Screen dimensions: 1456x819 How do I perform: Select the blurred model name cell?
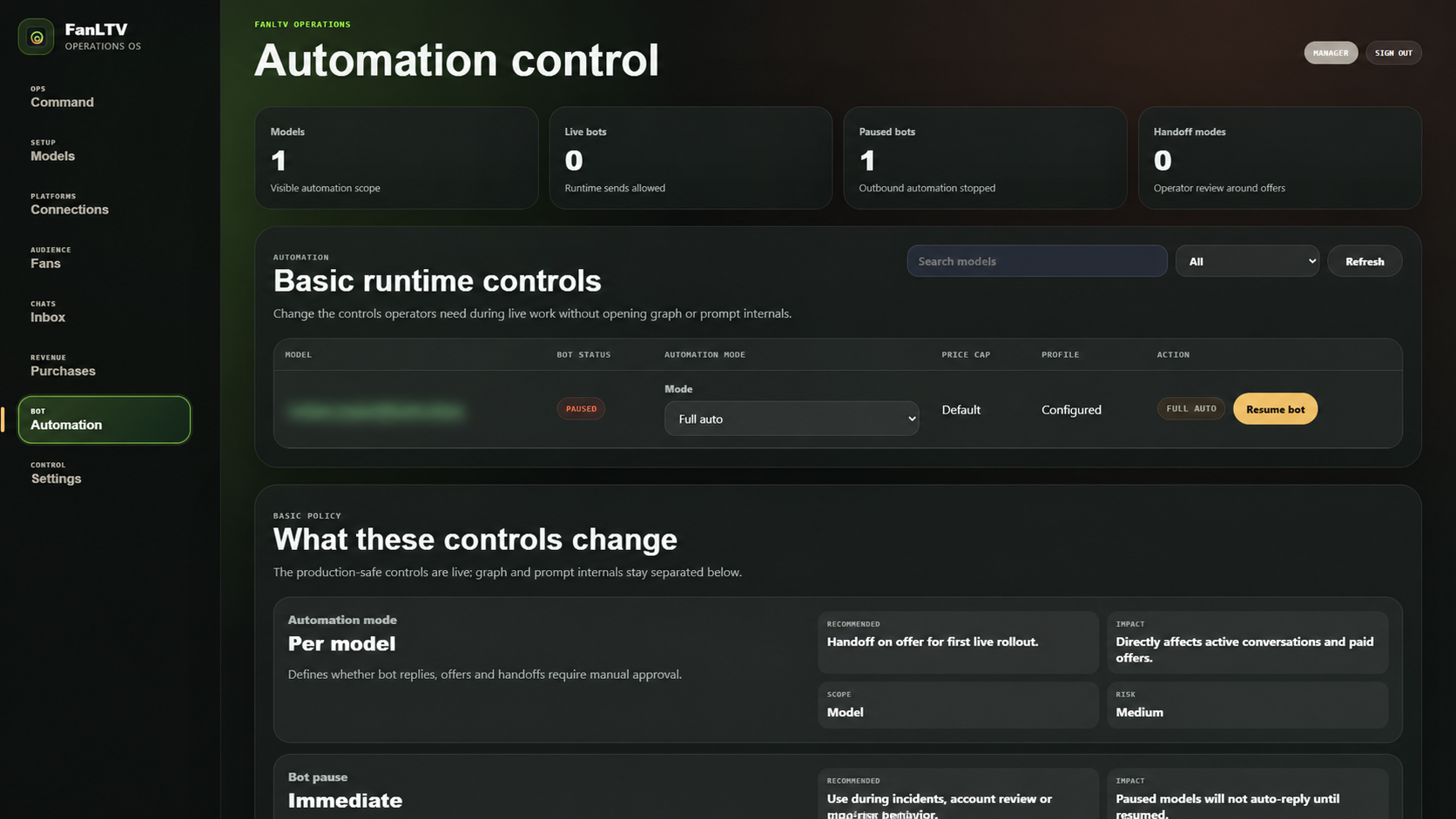(375, 411)
